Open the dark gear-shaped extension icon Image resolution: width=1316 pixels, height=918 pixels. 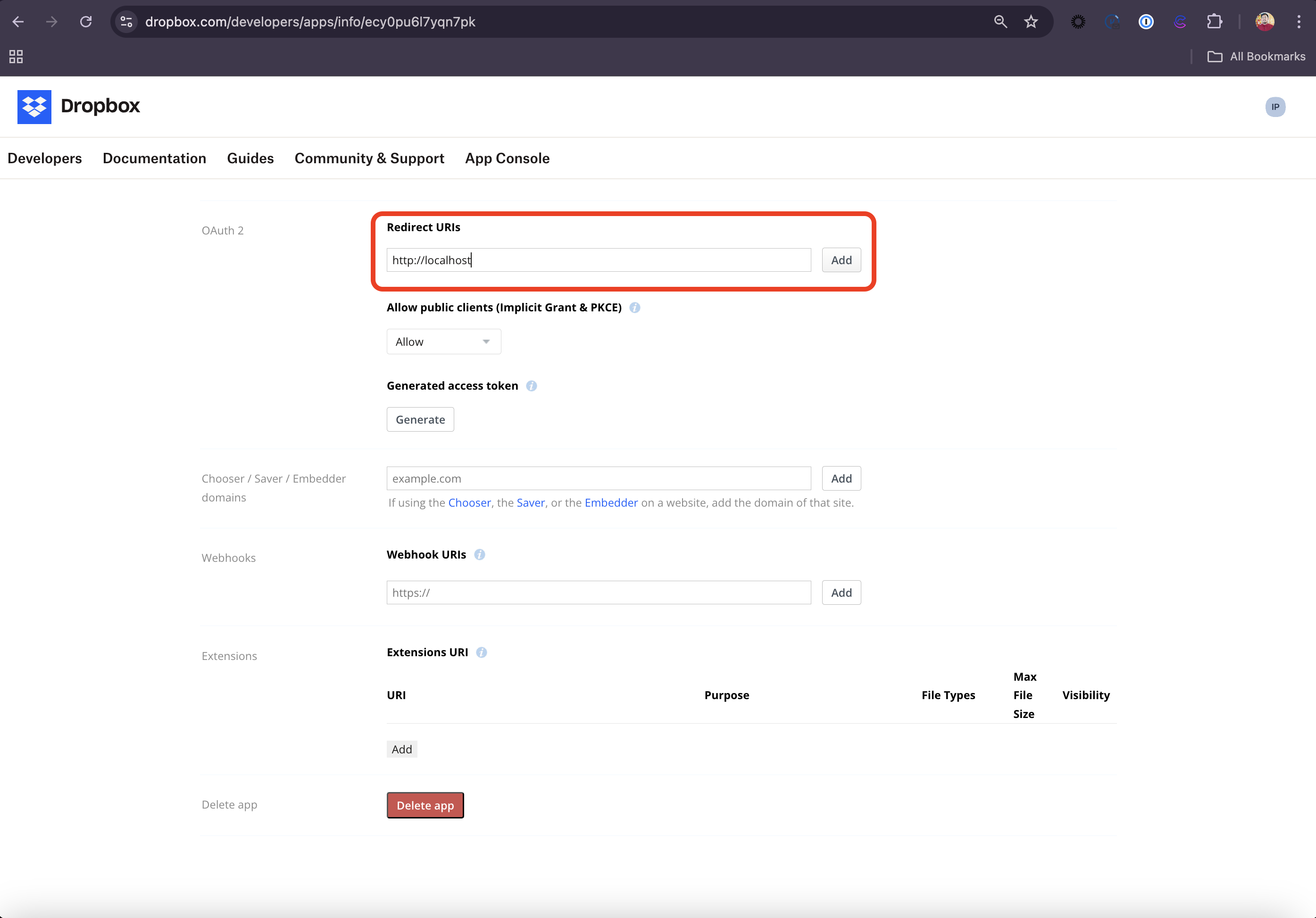coord(1078,22)
